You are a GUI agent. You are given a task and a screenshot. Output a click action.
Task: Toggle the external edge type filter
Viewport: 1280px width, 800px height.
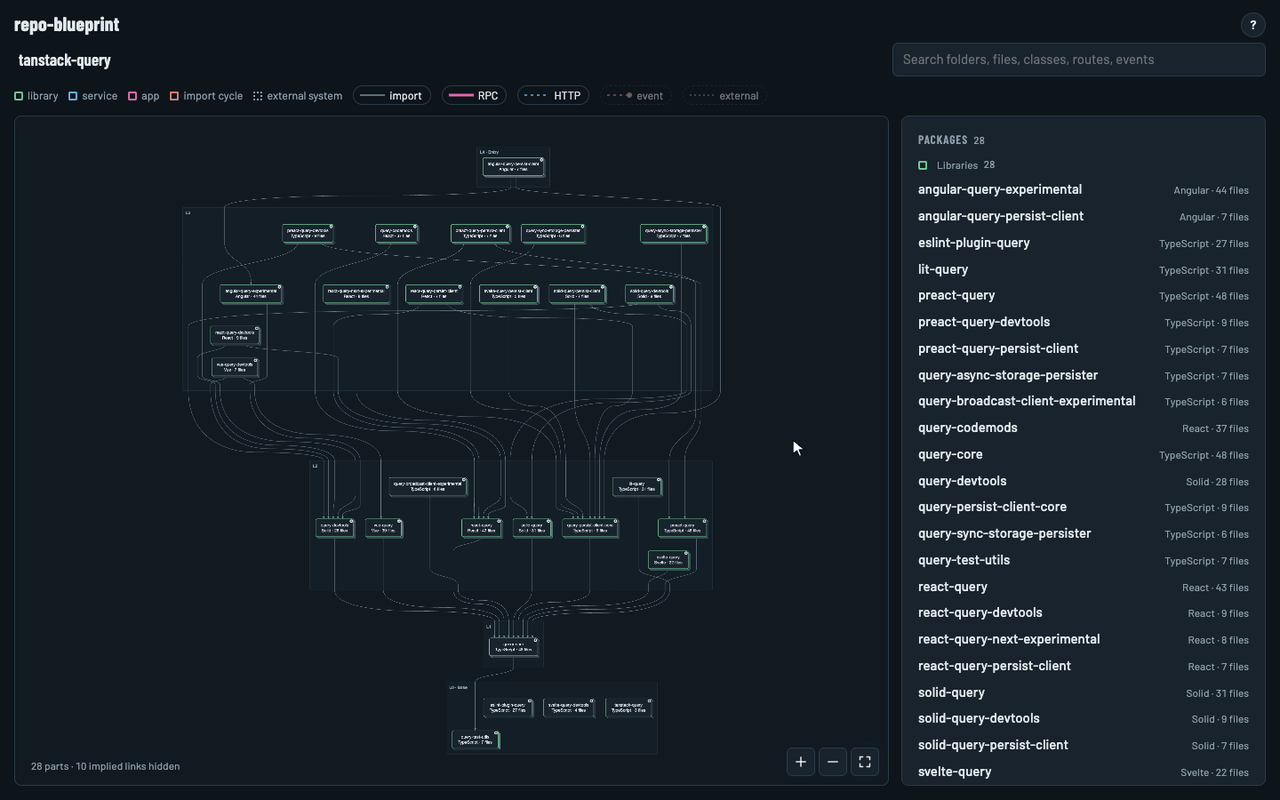(x=726, y=96)
